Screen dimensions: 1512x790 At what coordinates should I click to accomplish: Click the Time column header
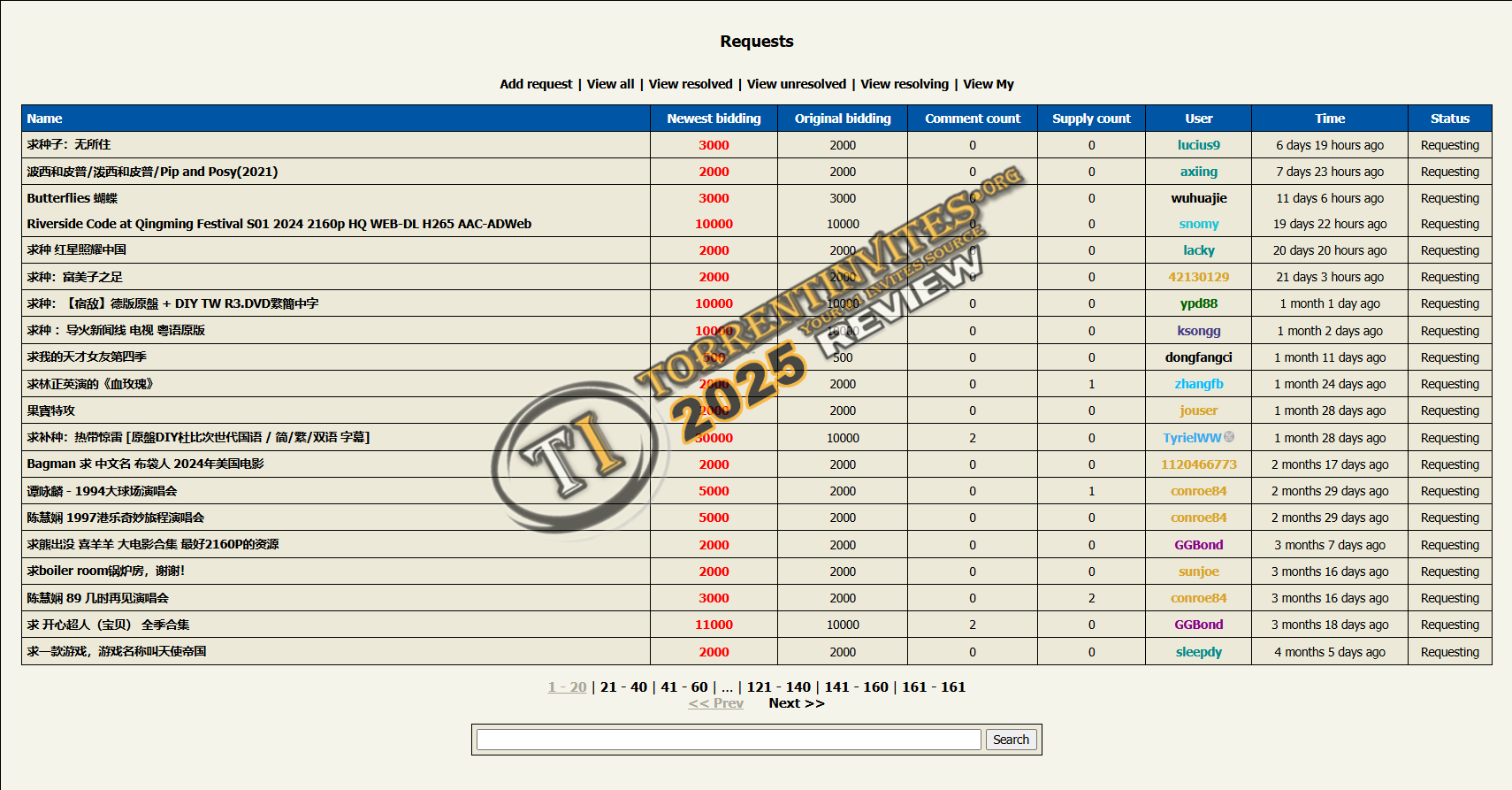click(1330, 119)
